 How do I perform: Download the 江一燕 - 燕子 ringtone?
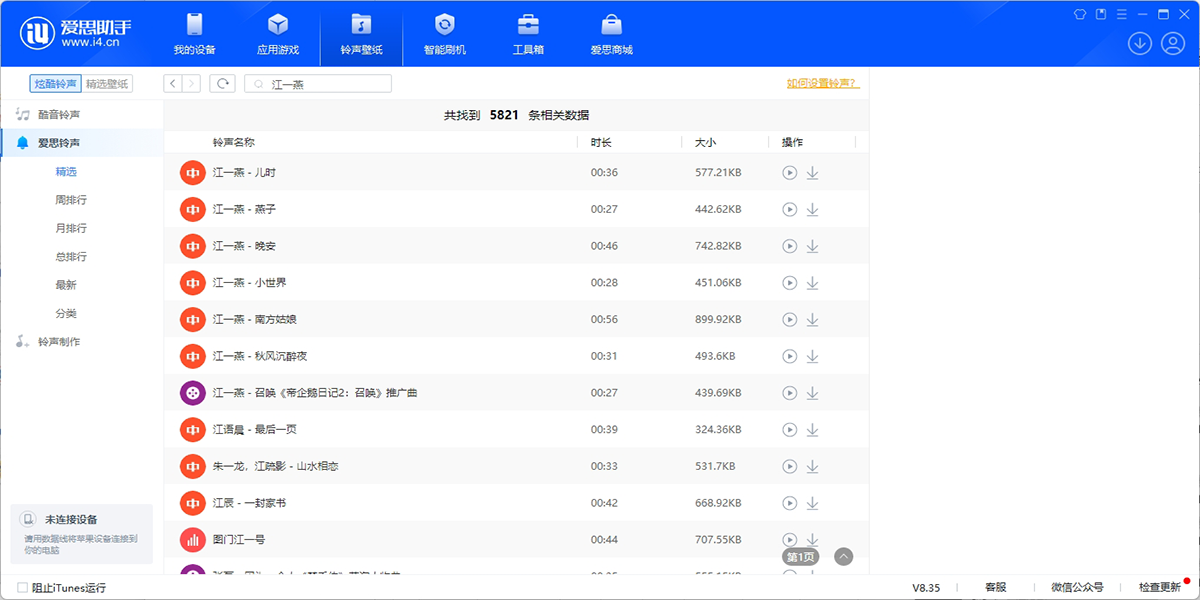coord(812,209)
